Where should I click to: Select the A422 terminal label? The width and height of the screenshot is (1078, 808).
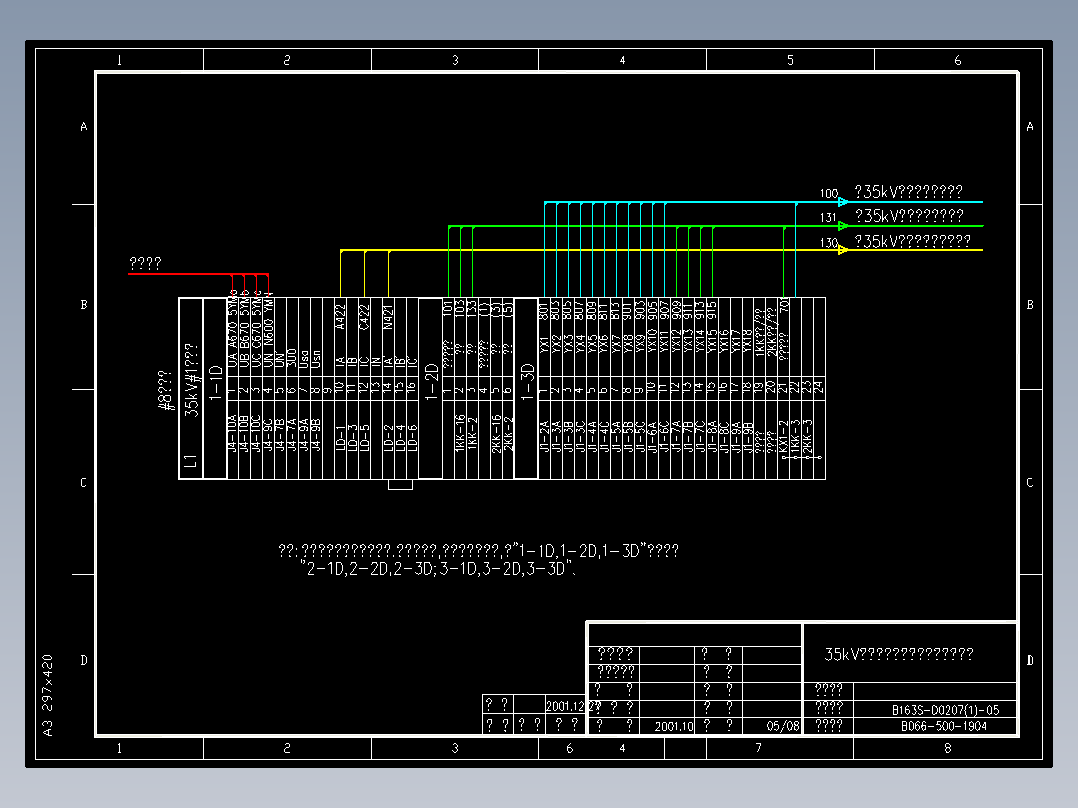[x=340, y=317]
